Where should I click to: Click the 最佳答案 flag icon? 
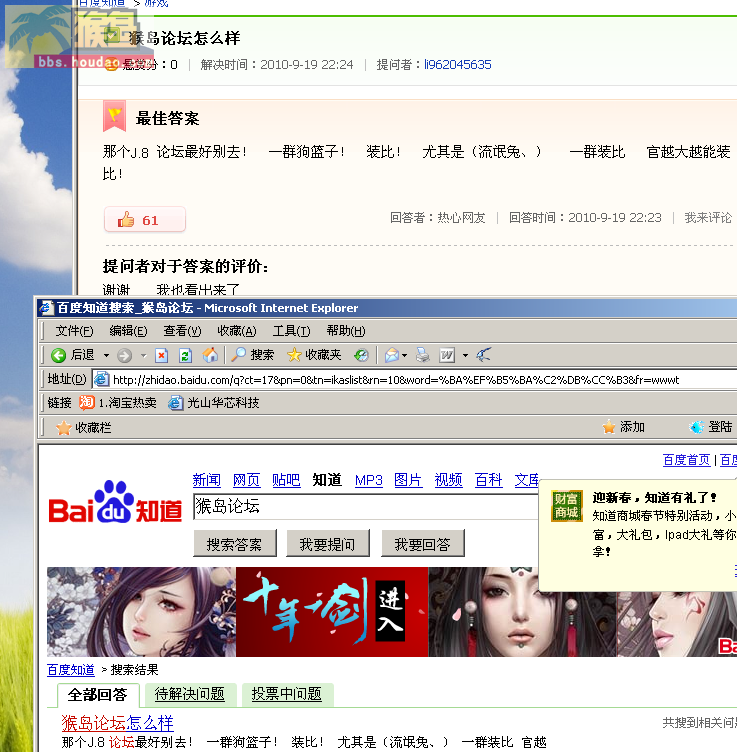click(115, 116)
